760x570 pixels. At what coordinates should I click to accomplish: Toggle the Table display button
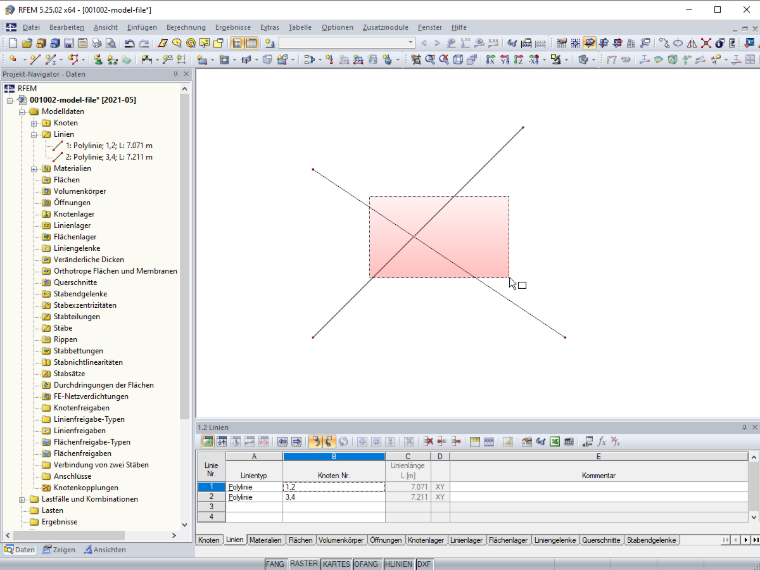[251, 43]
